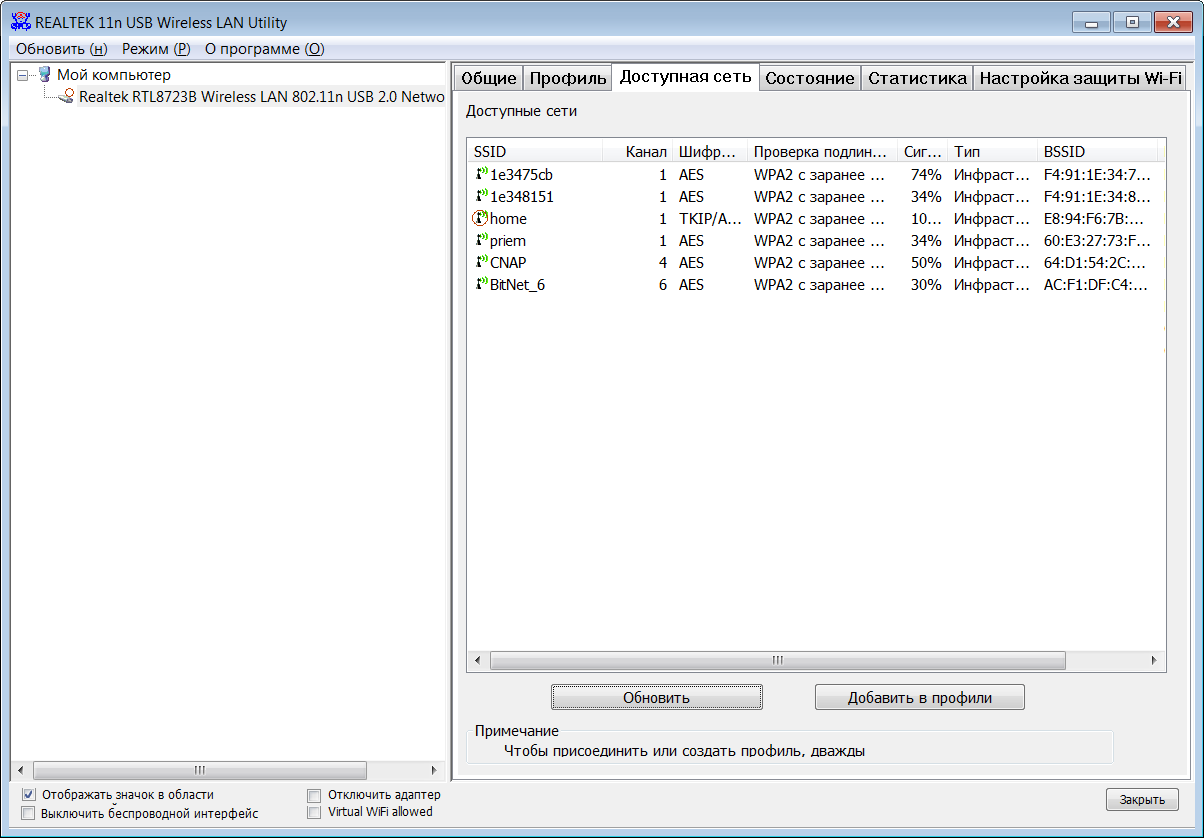
Task: Click the network list scroll-left arrow
Action: (x=477, y=661)
